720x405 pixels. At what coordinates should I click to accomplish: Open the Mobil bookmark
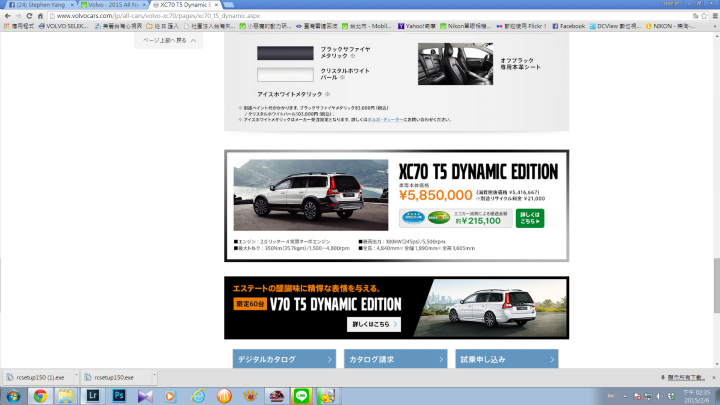point(366,26)
